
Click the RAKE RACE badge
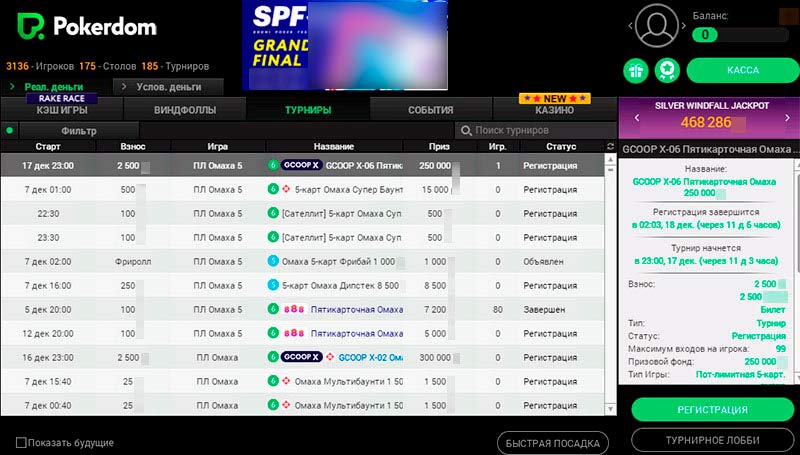click(x=62, y=98)
